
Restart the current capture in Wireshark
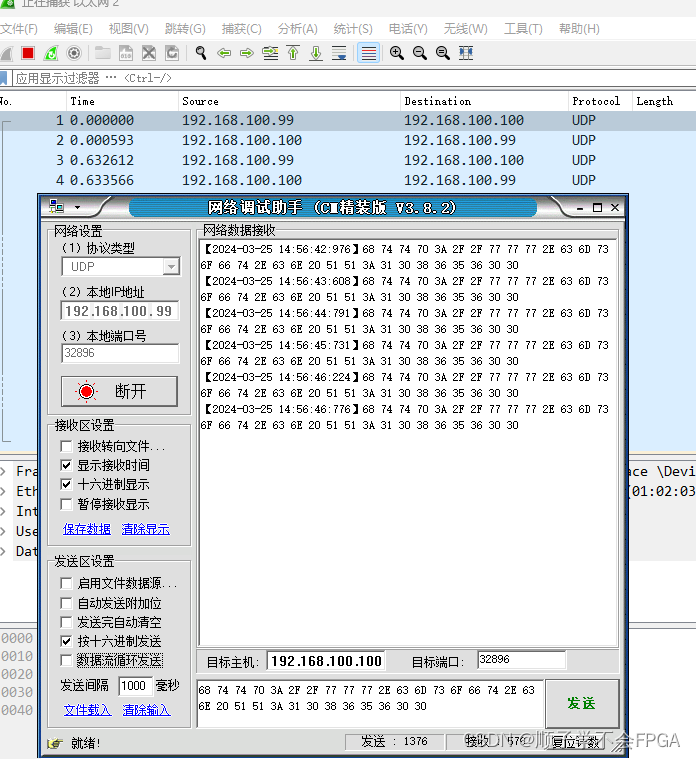click(x=51, y=53)
